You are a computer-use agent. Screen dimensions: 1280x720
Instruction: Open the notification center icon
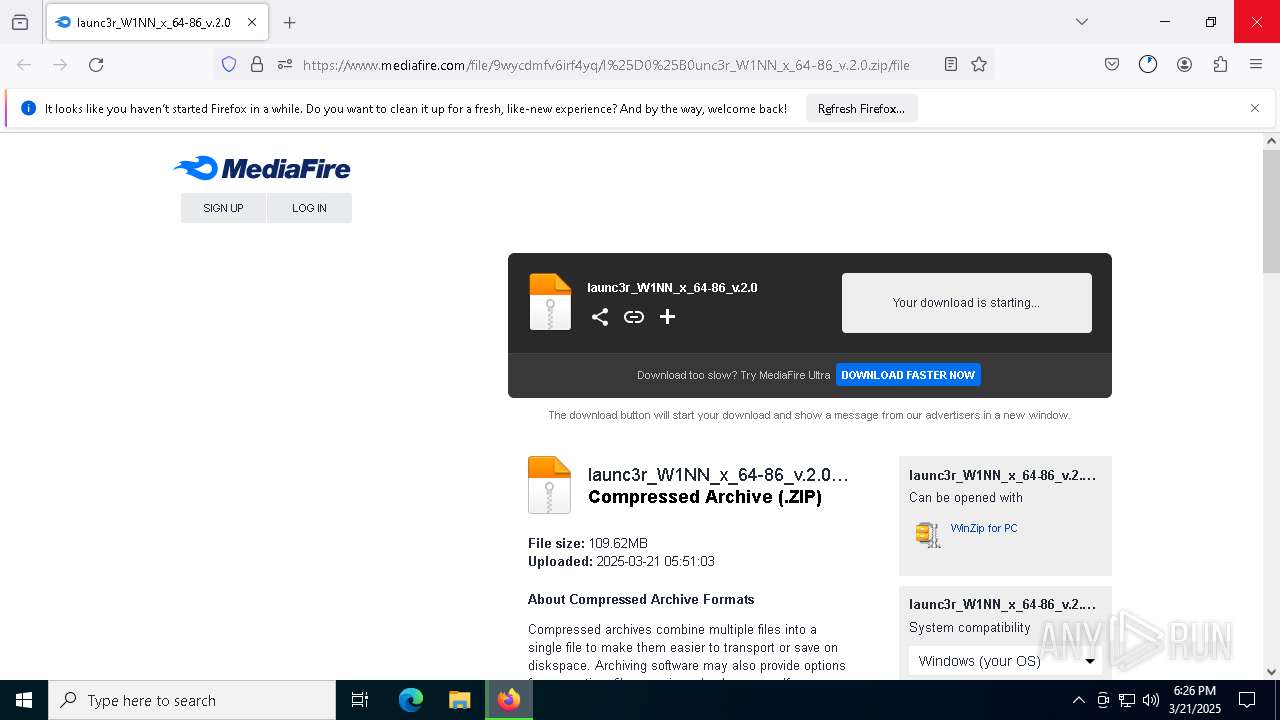(x=1247, y=700)
